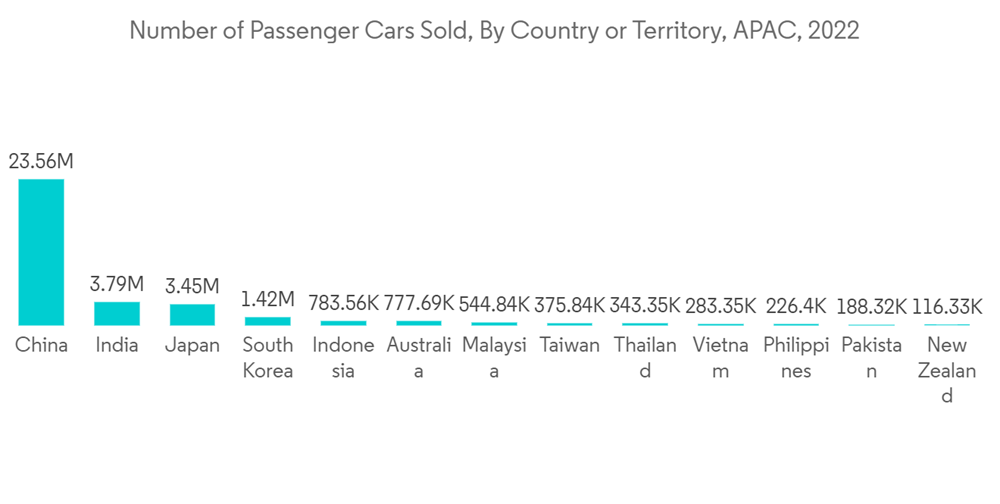Click the Vietnam axis label
This screenshot has width=1000, height=504.
click(721, 358)
